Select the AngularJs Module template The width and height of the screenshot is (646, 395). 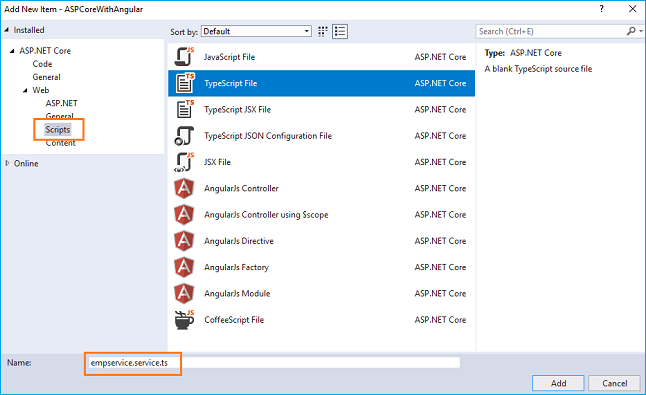(x=321, y=294)
